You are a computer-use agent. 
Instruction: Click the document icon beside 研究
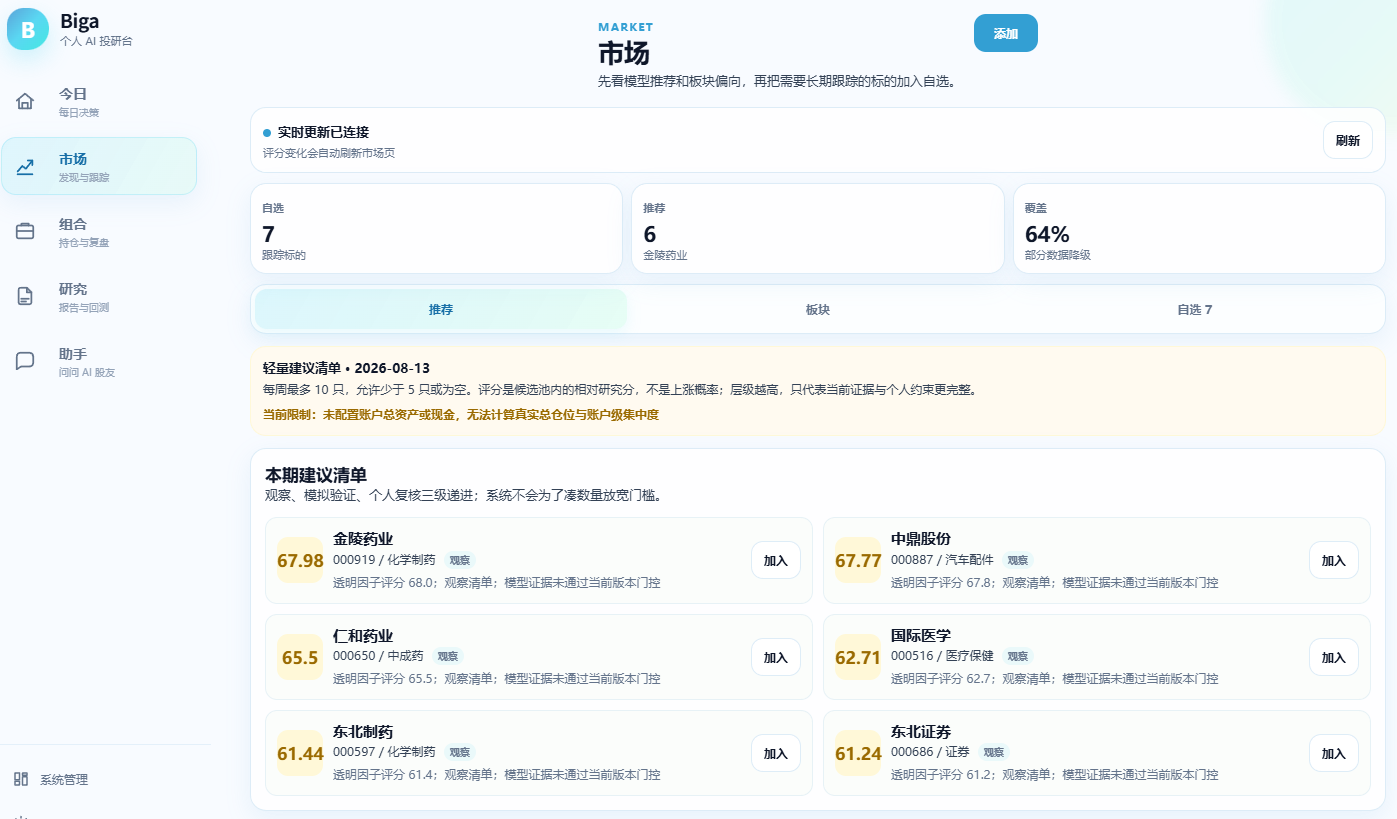click(x=25, y=296)
